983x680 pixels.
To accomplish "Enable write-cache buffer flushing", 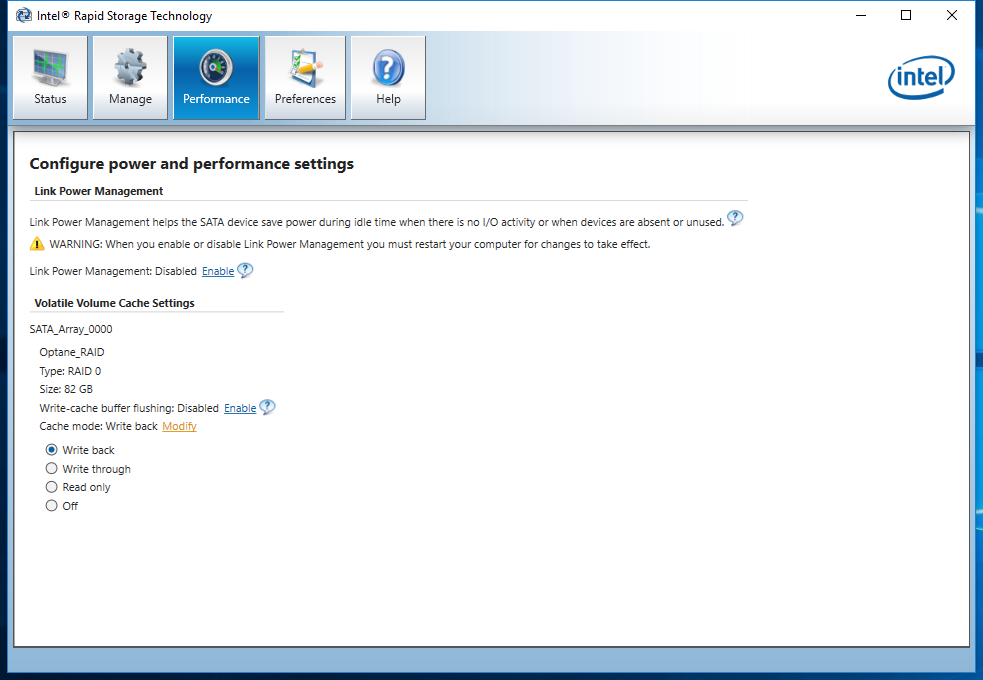I will (x=240, y=408).
